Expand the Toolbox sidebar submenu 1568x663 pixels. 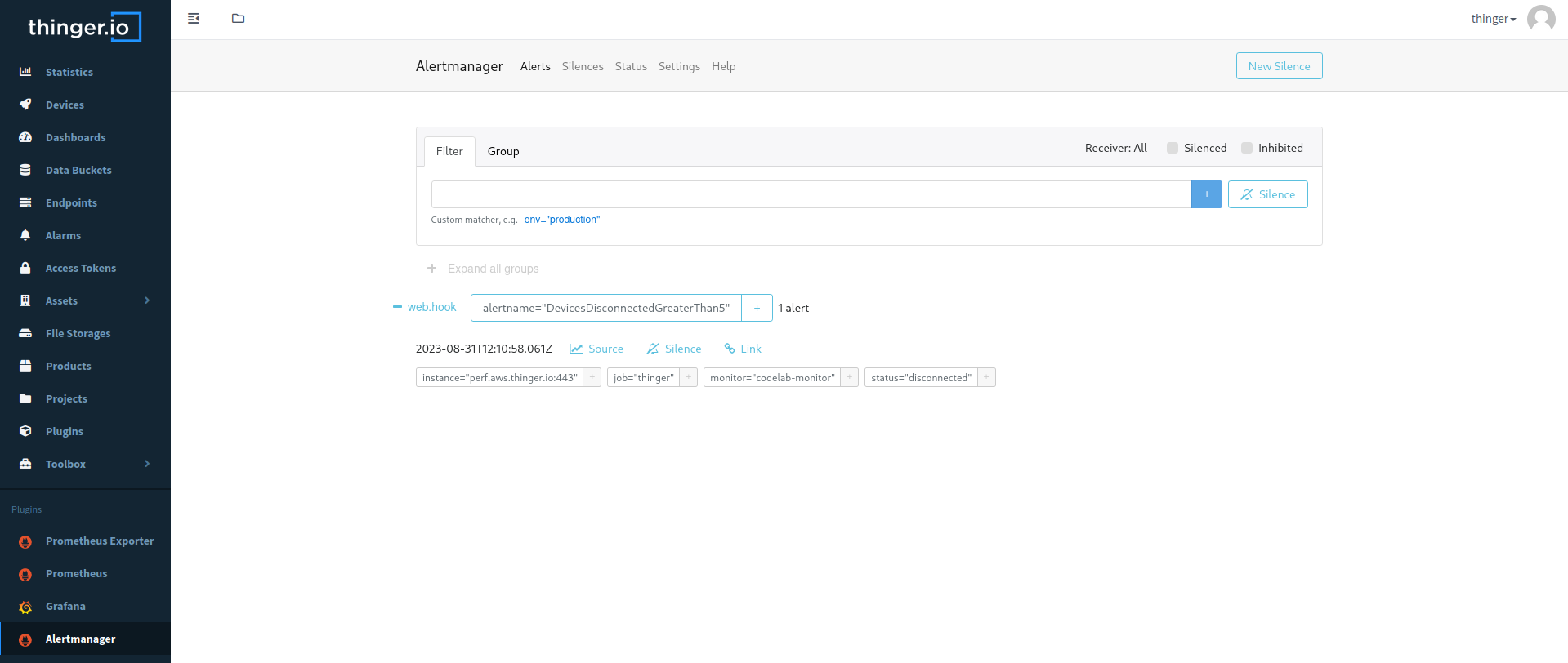[x=147, y=464]
